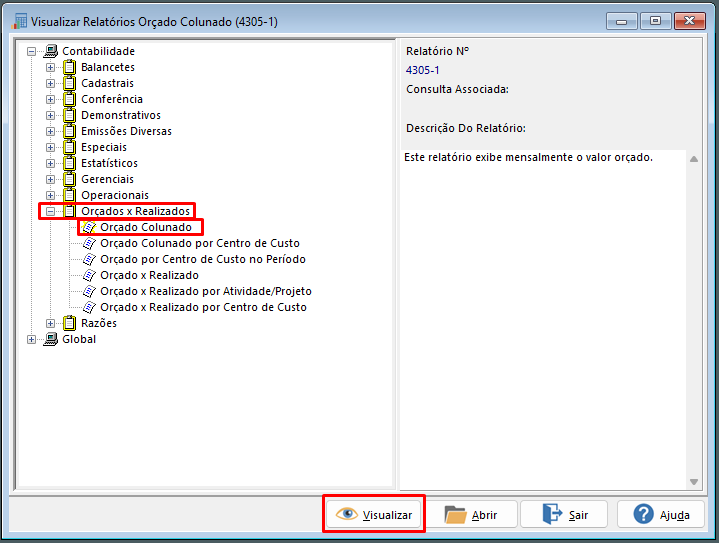Click the Orçados x Realizados clipboard icon
Screen dimensions: 719x543
(x=69, y=211)
